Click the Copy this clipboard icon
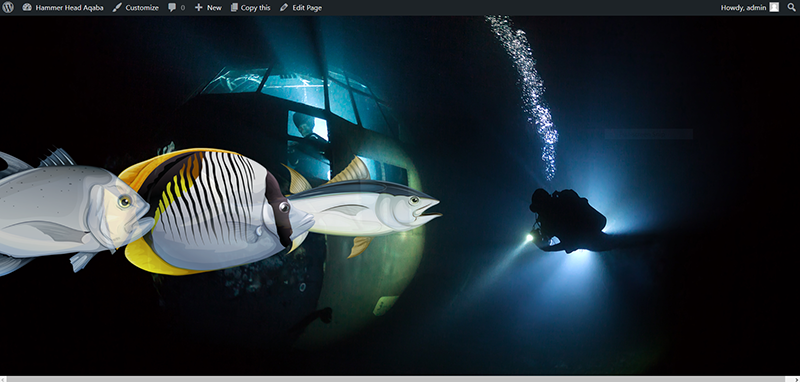The width and height of the screenshot is (800, 382). coord(234,8)
